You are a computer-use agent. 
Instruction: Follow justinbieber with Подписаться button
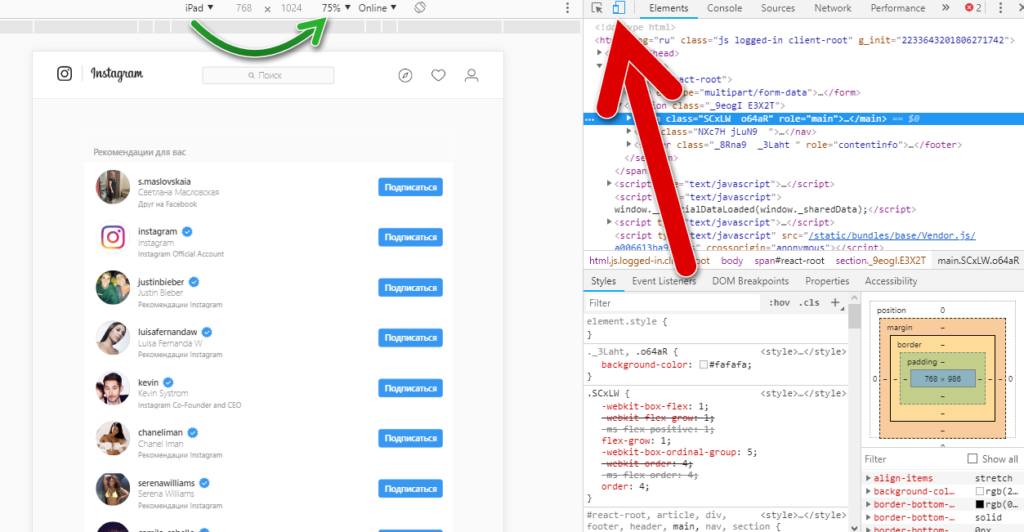click(x=410, y=287)
